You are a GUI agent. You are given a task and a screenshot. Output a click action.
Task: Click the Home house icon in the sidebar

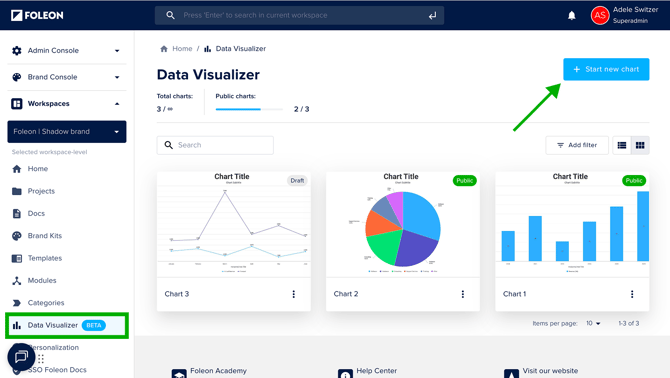pyautogui.click(x=17, y=169)
